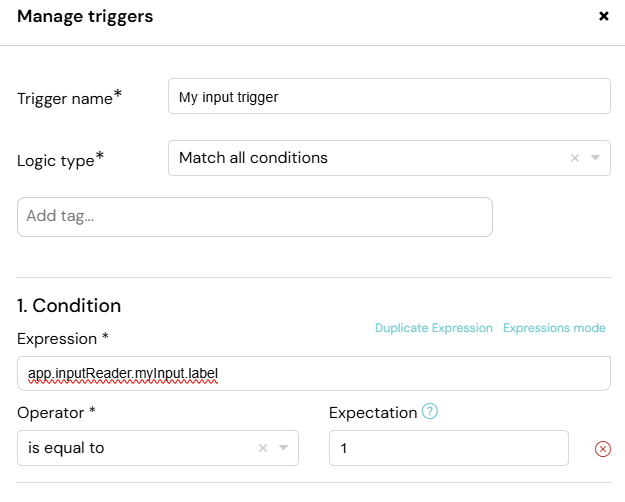Click the Add tag field
625x502 pixels.
[255, 217]
